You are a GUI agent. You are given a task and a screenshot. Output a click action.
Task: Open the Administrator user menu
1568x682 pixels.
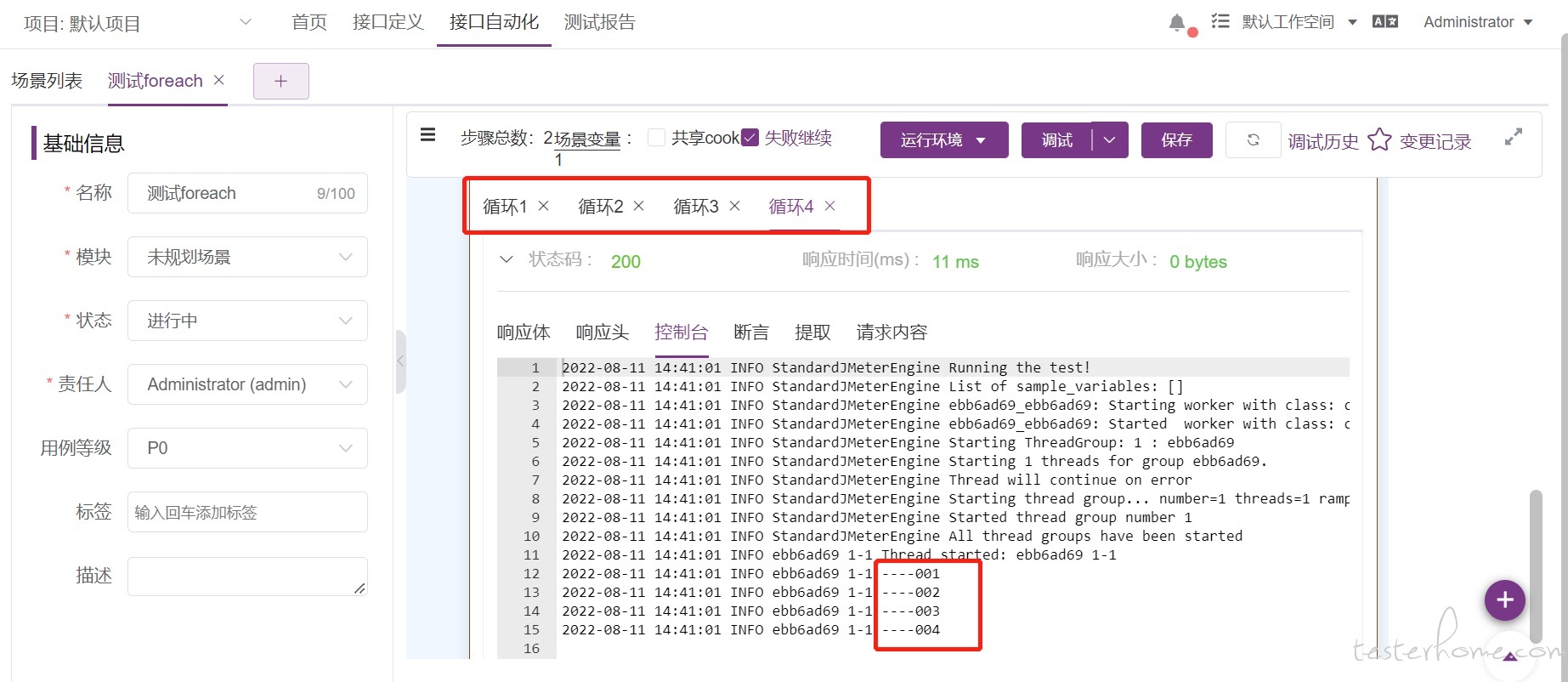tap(1478, 22)
